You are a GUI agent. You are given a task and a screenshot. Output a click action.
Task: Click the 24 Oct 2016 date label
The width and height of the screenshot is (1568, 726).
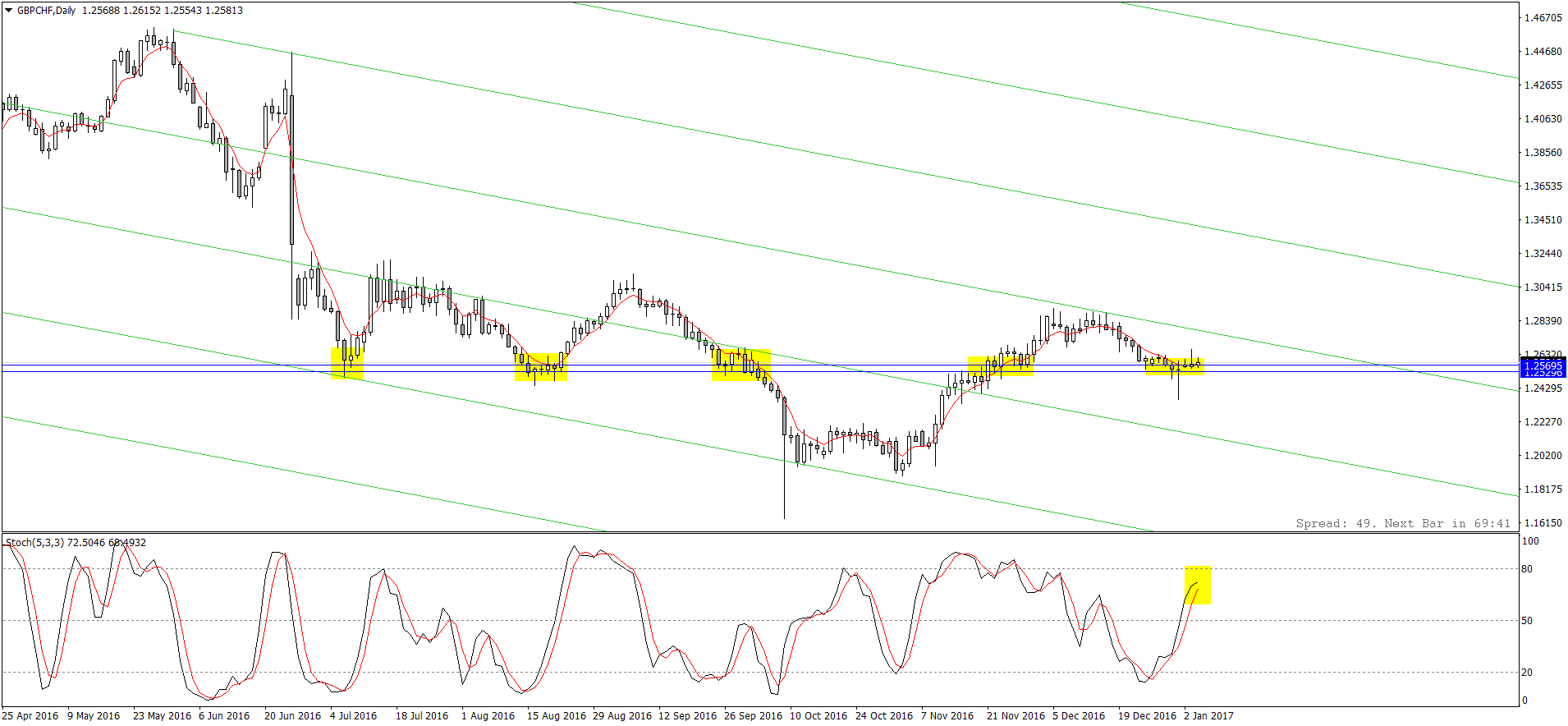[x=884, y=715]
